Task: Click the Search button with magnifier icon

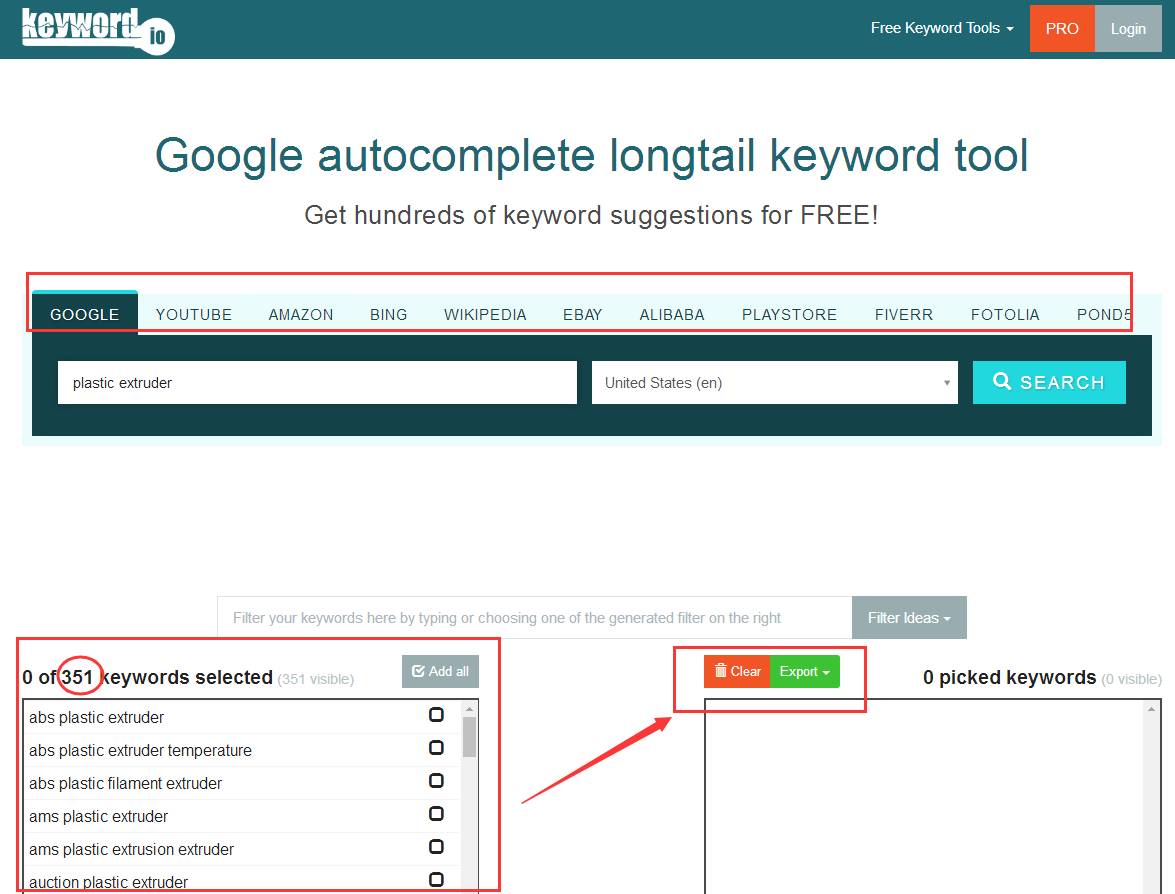Action: pos(1049,382)
